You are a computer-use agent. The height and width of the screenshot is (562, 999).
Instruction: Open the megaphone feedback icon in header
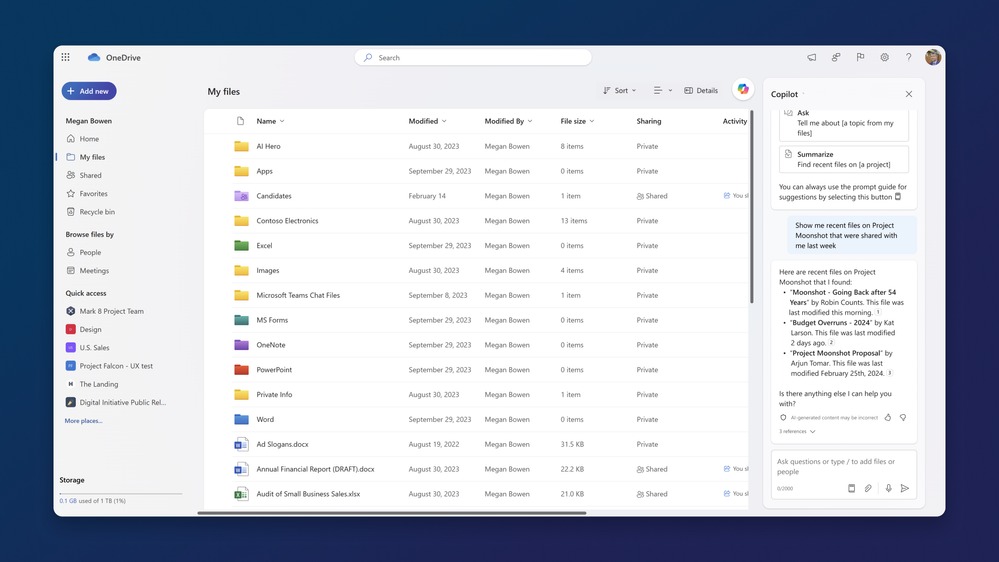[x=812, y=57]
